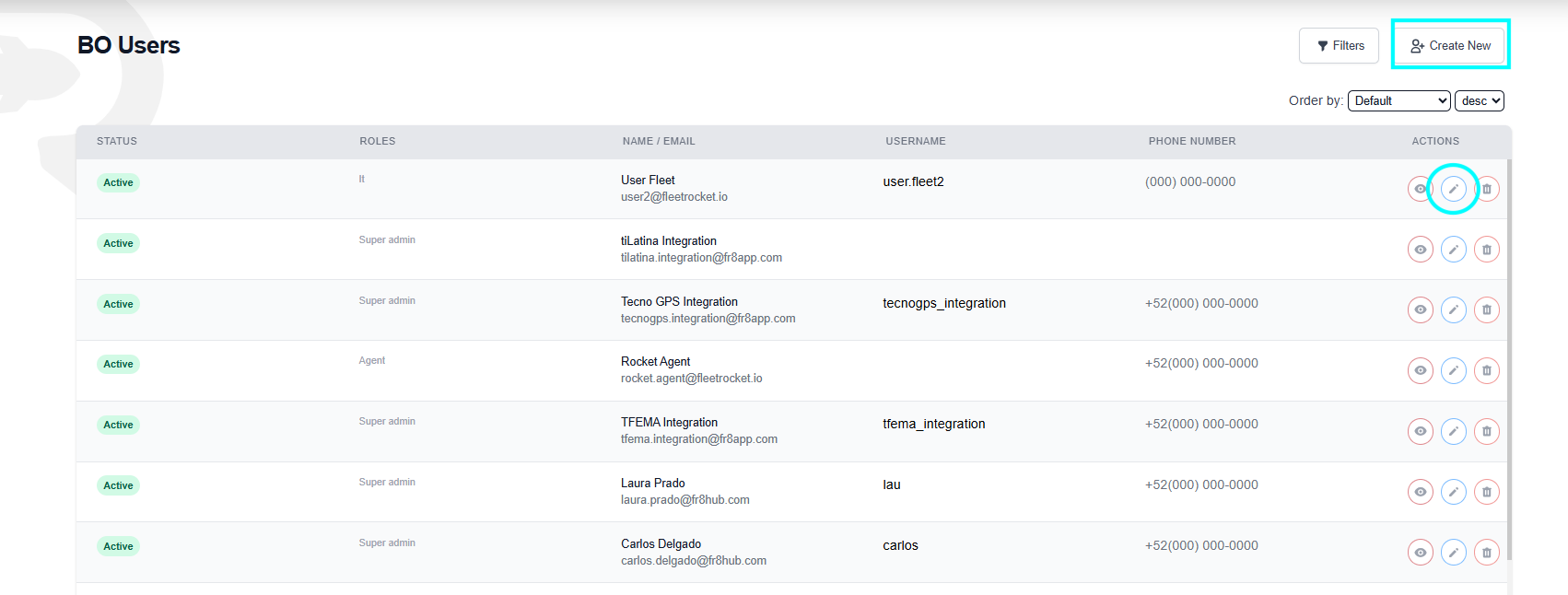Edit Tecno GPS Integration user
Screen dimensions: 1568x595
[1454, 309]
